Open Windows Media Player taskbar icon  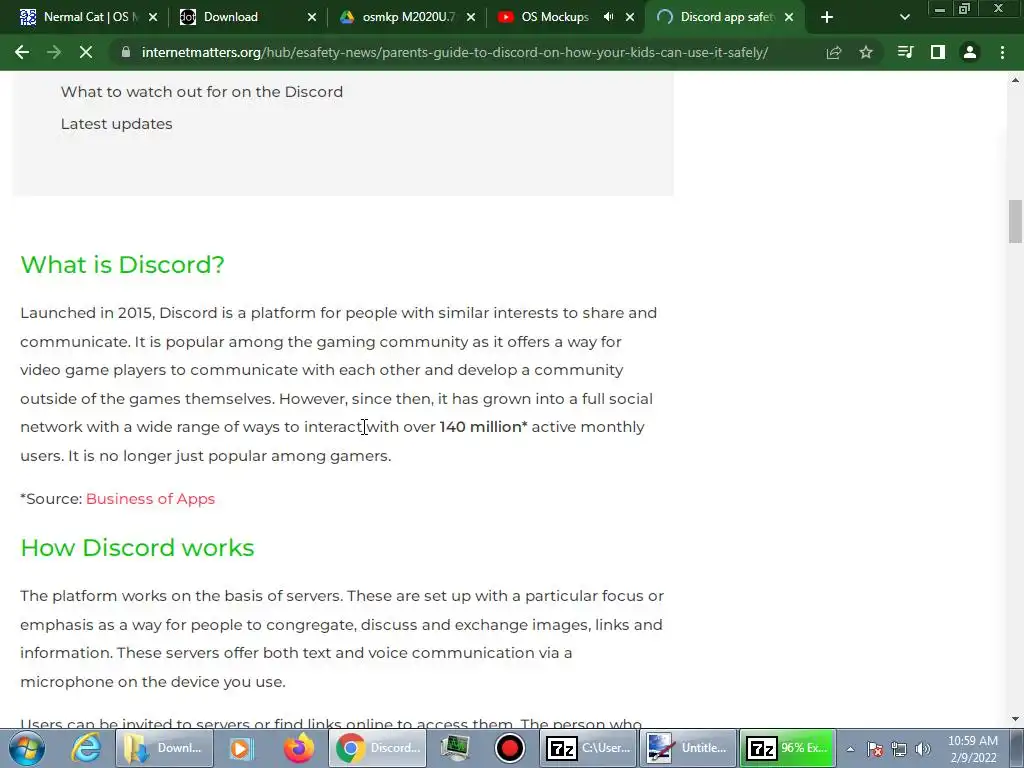coord(241,748)
